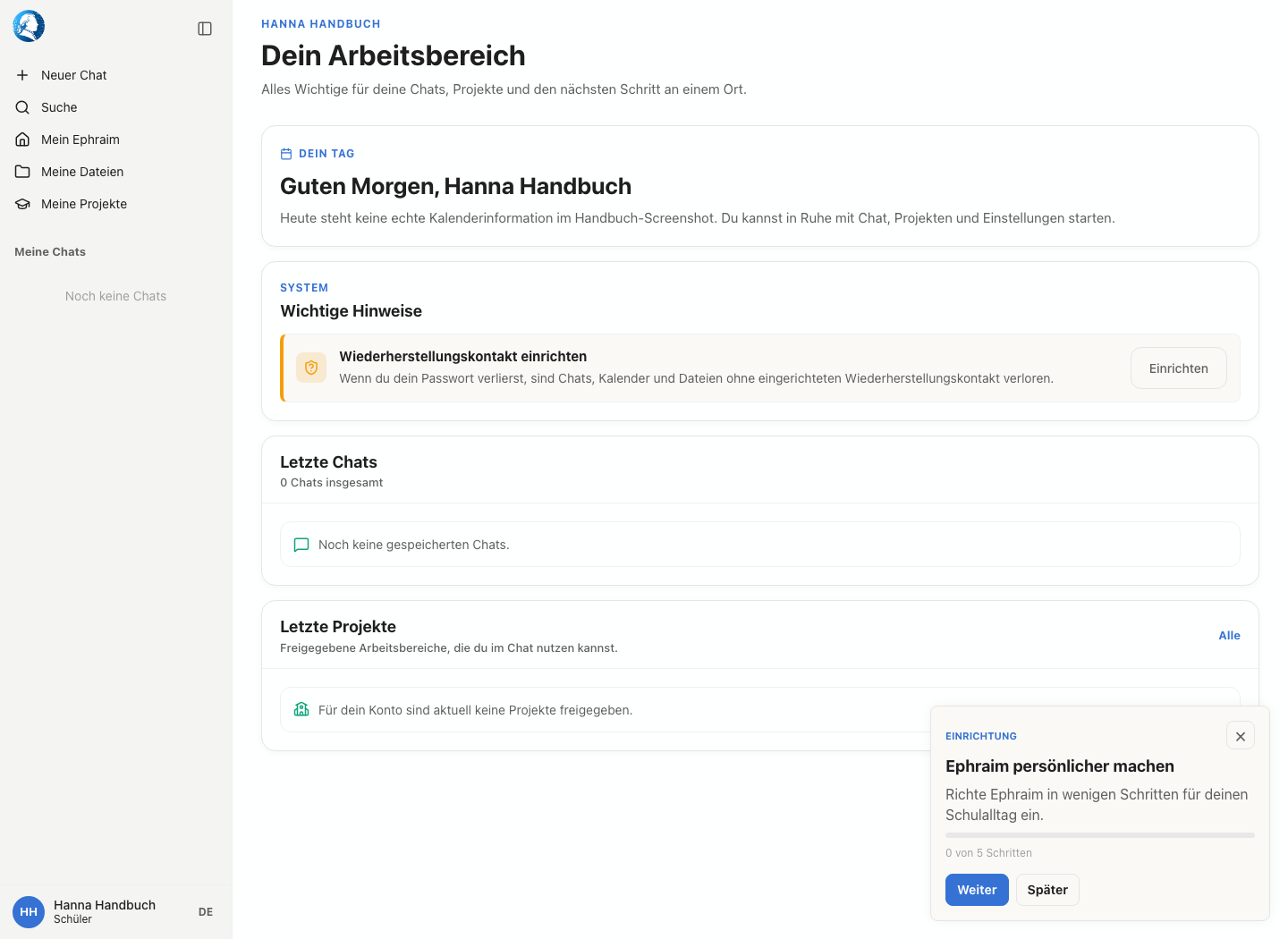1288x939 pixels.
Task: Click the '0 von 5 Schritten' label
Action: [x=988, y=853]
